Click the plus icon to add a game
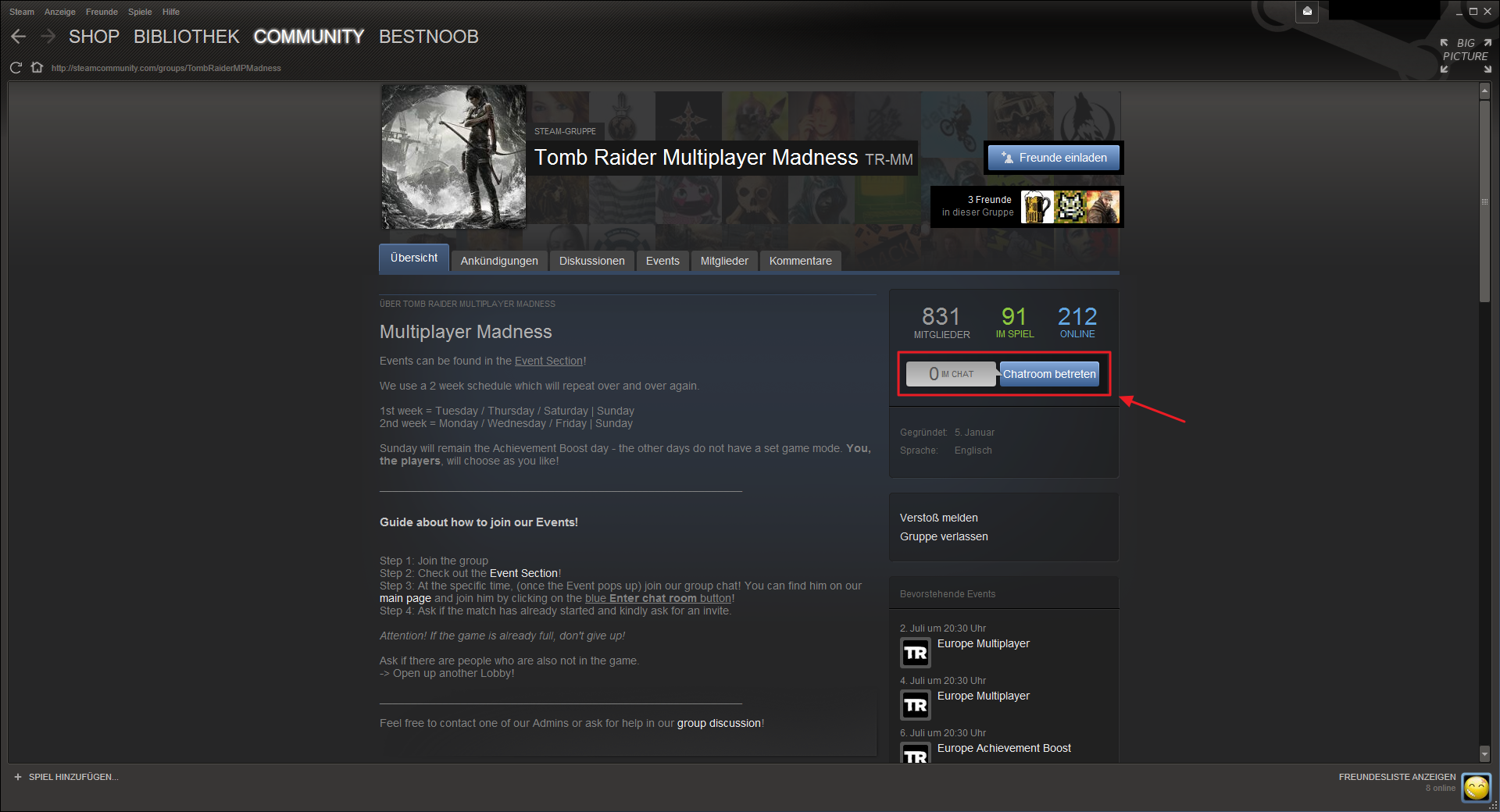This screenshot has height=812, width=1500. (x=18, y=777)
